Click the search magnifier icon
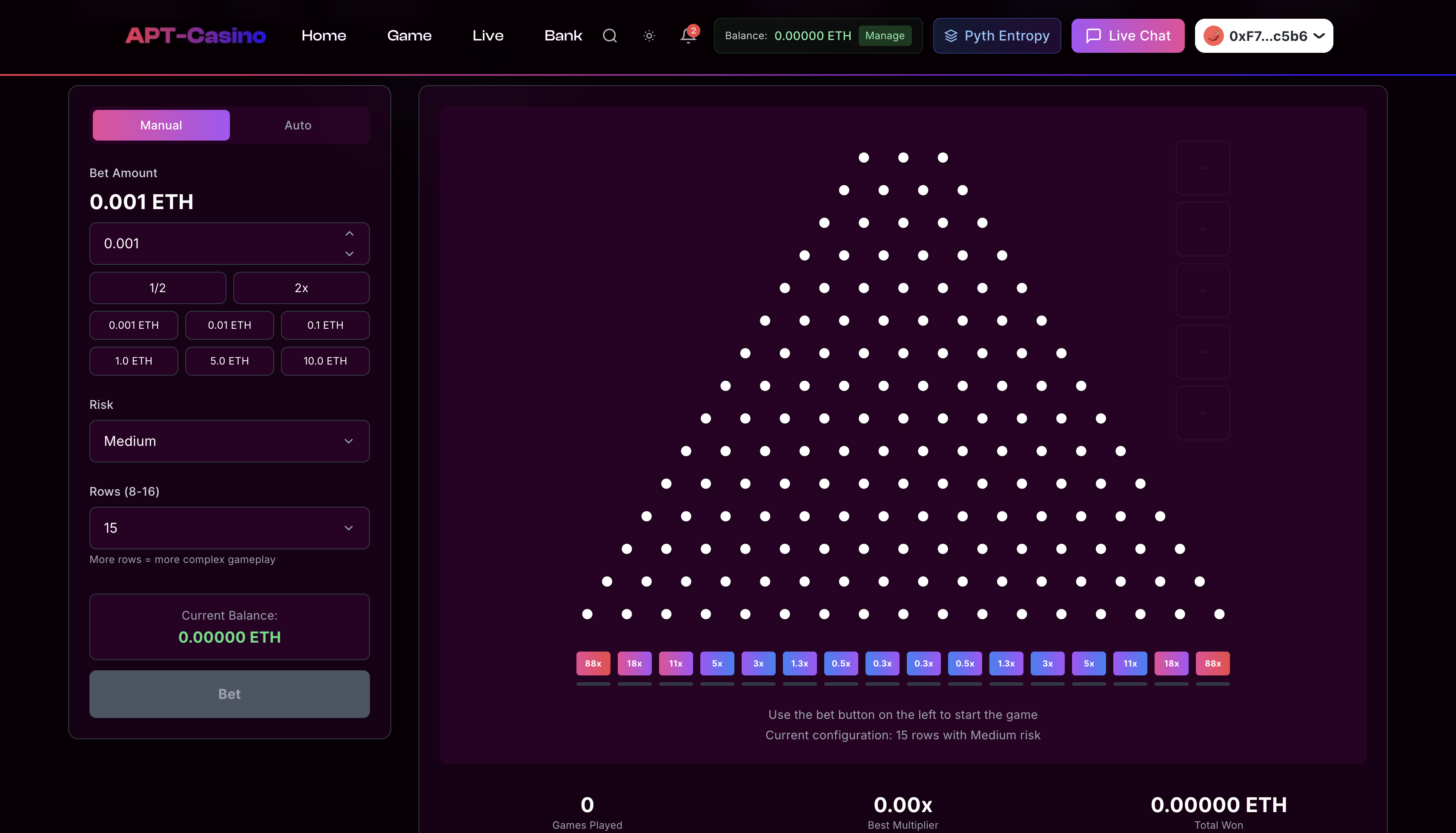The width and height of the screenshot is (1456, 833). pyautogui.click(x=610, y=35)
